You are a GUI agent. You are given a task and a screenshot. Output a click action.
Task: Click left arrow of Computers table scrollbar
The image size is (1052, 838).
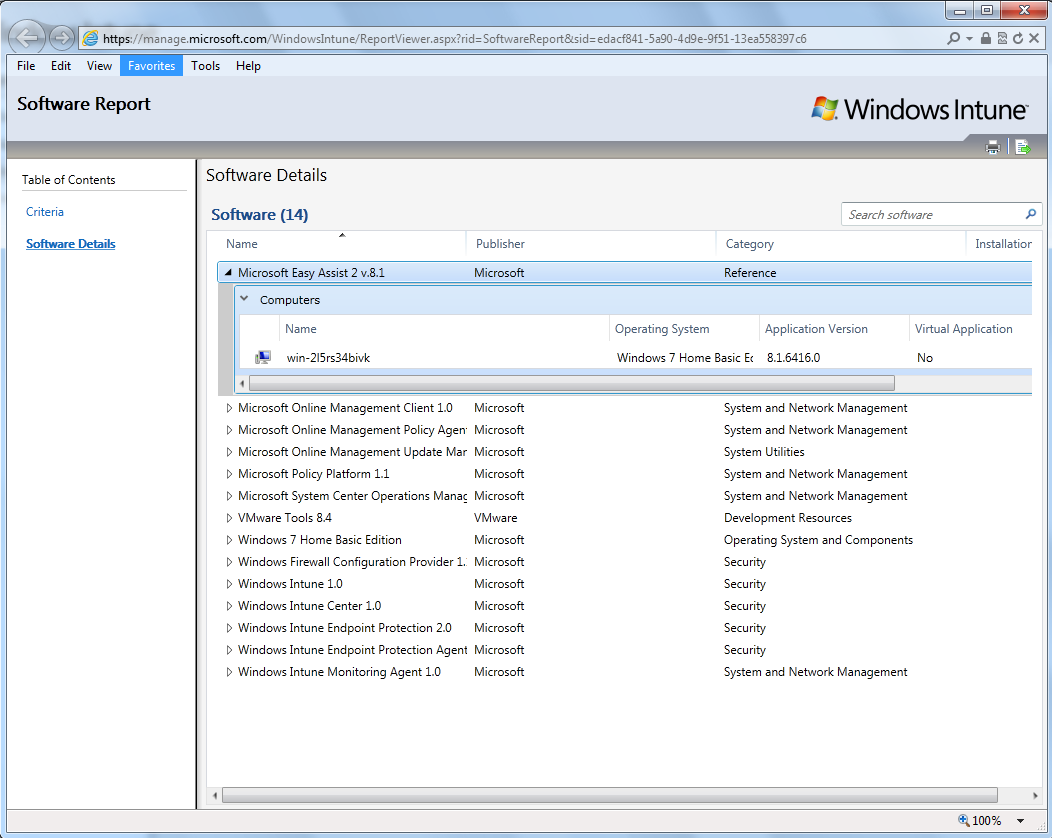[242, 383]
